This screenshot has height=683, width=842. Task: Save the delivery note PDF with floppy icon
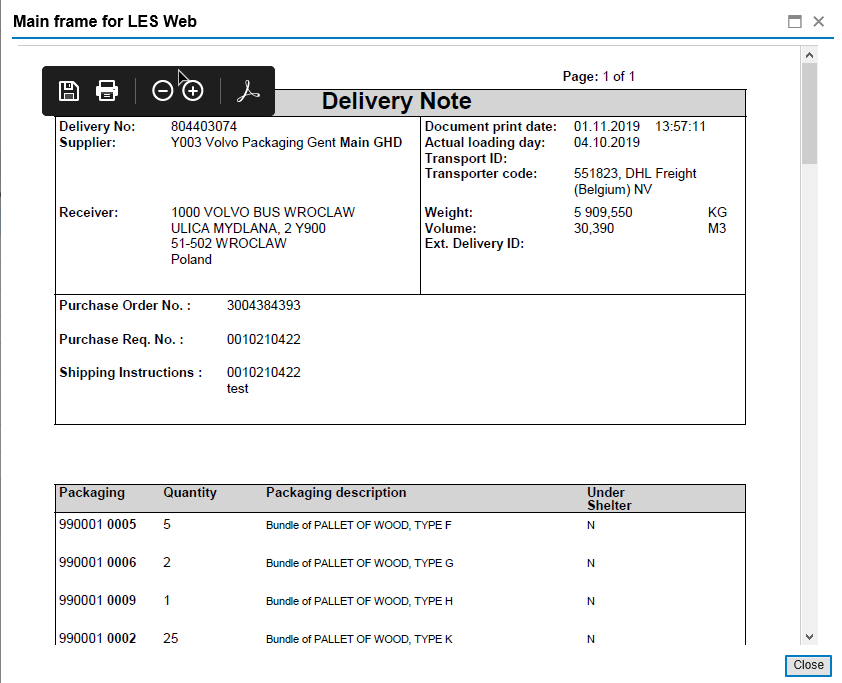point(69,91)
